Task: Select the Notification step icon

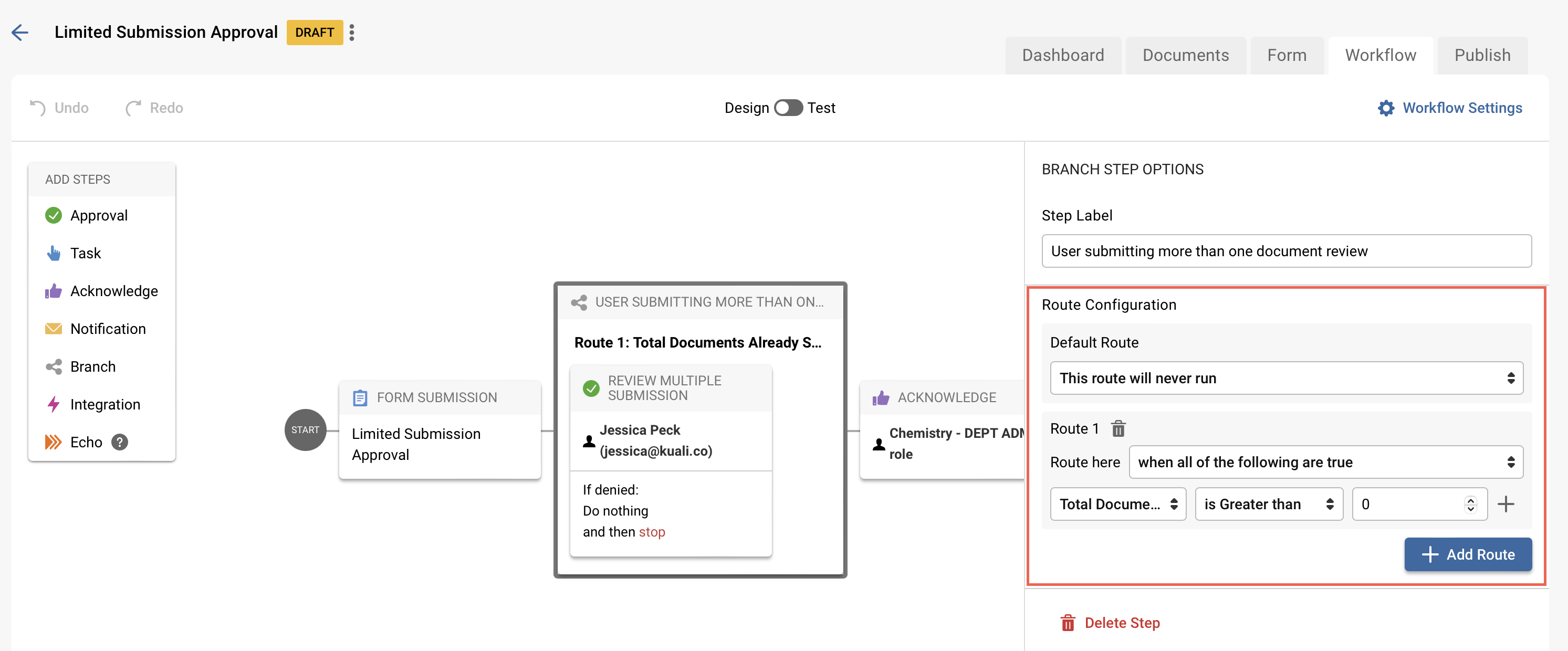Action: 54,329
